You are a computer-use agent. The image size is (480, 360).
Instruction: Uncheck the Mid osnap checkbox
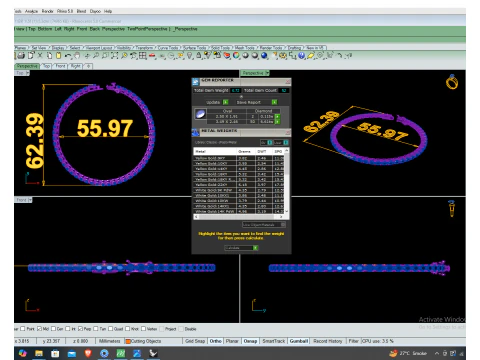click(x=39, y=329)
